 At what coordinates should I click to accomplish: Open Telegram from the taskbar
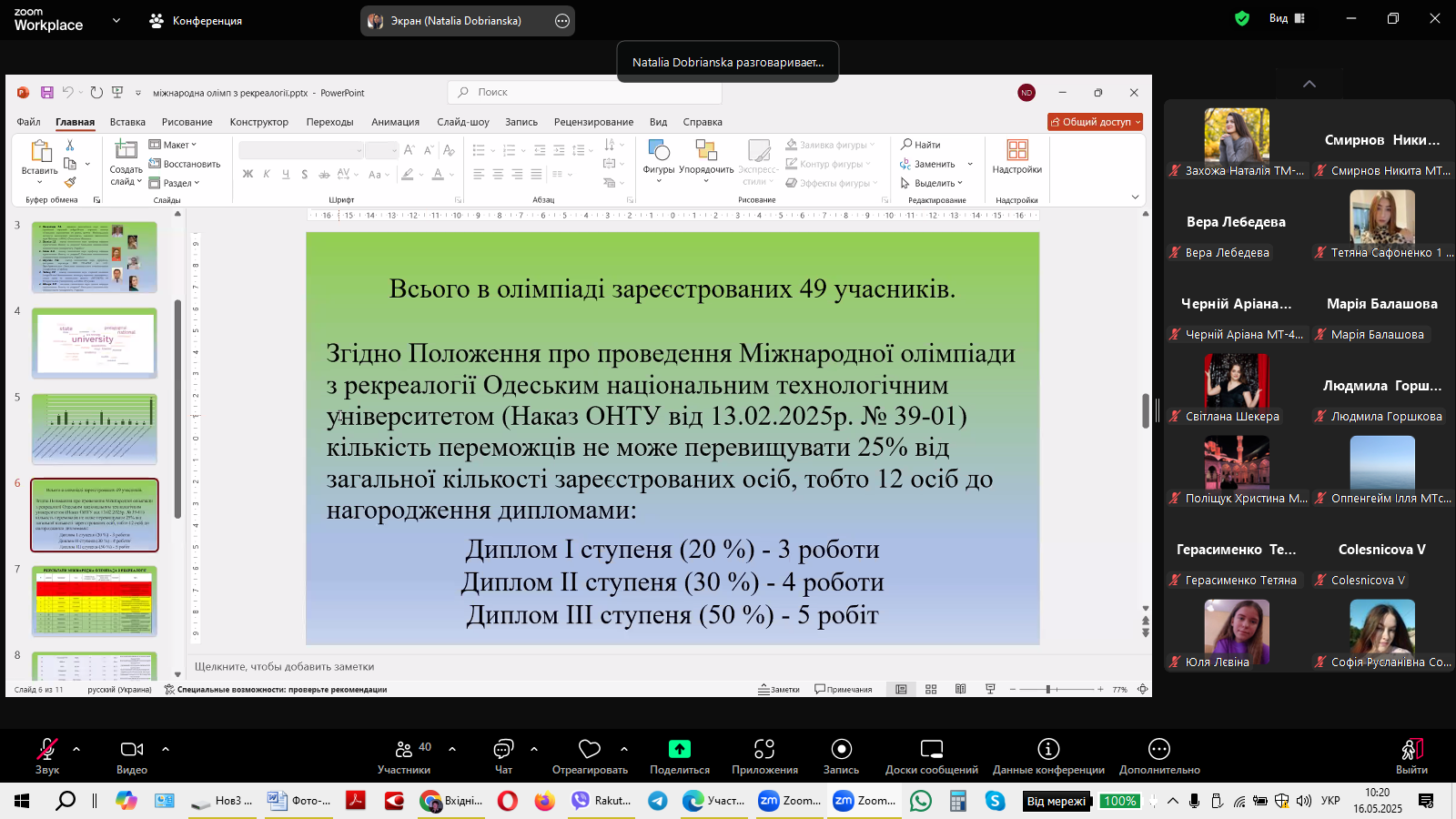pos(657,801)
